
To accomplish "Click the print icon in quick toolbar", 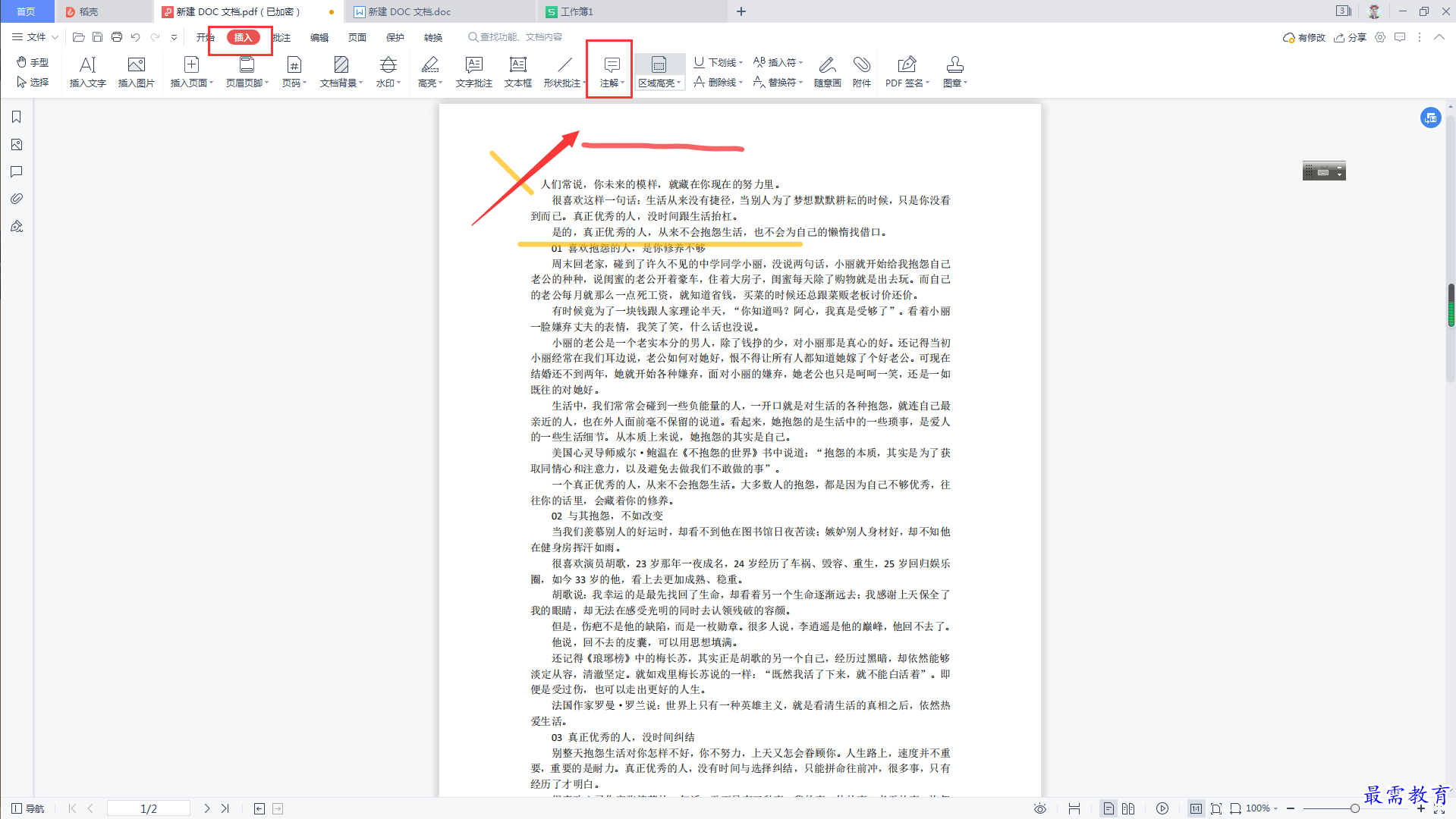I will (117, 37).
